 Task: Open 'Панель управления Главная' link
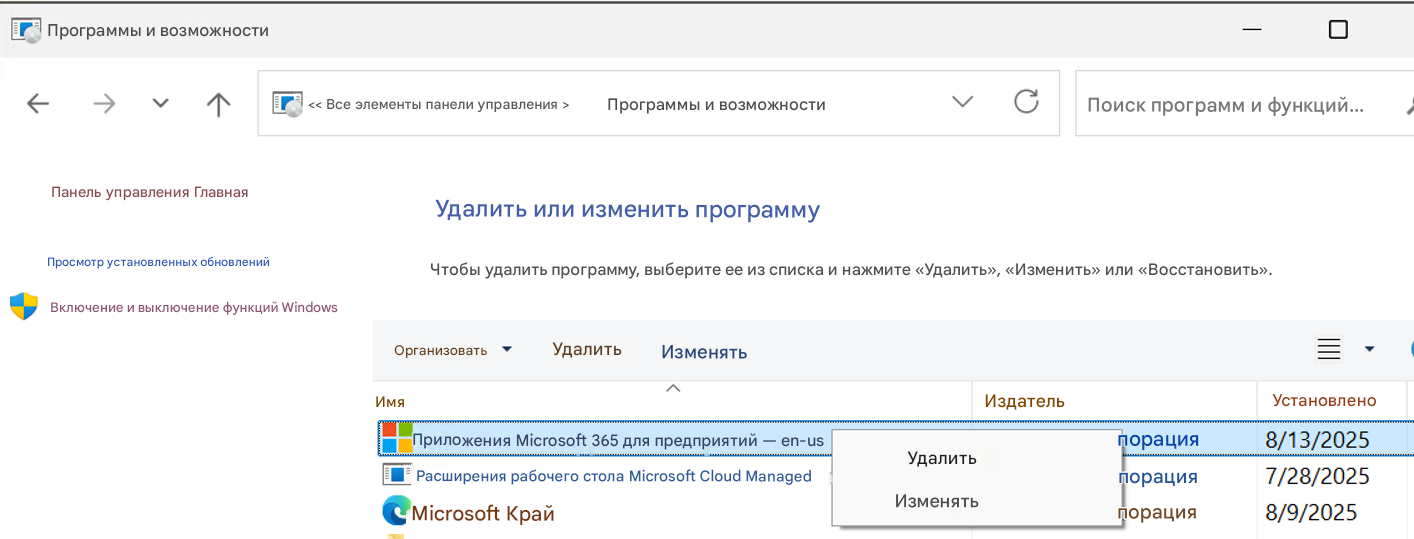150,192
